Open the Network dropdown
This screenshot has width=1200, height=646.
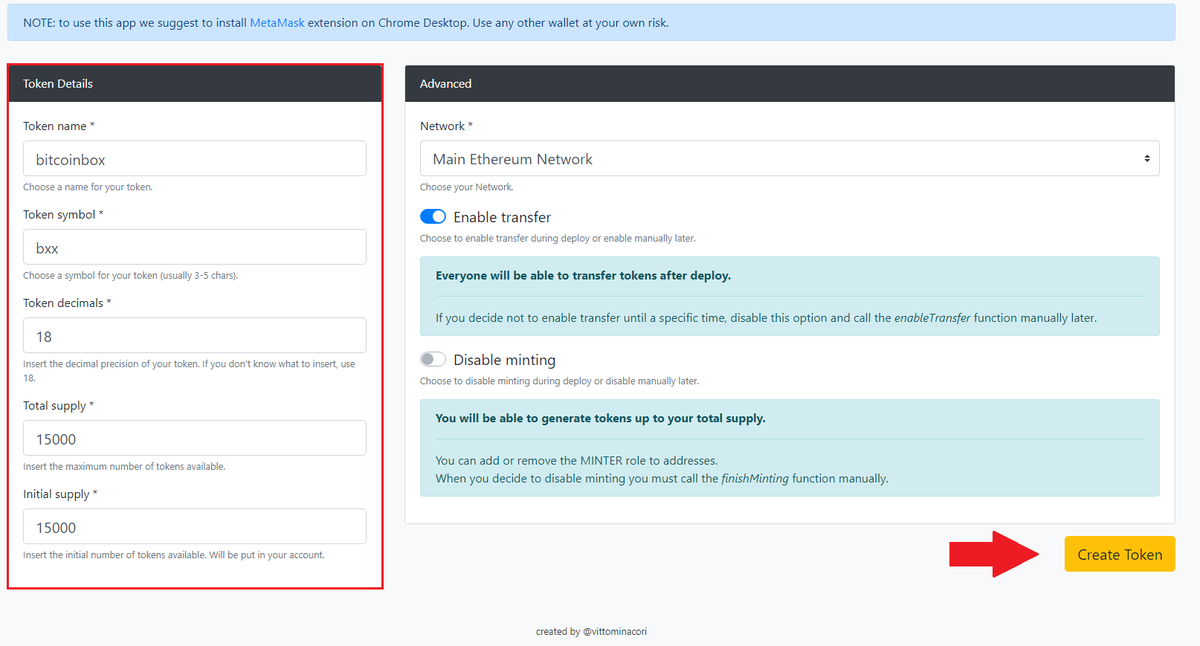click(790, 159)
